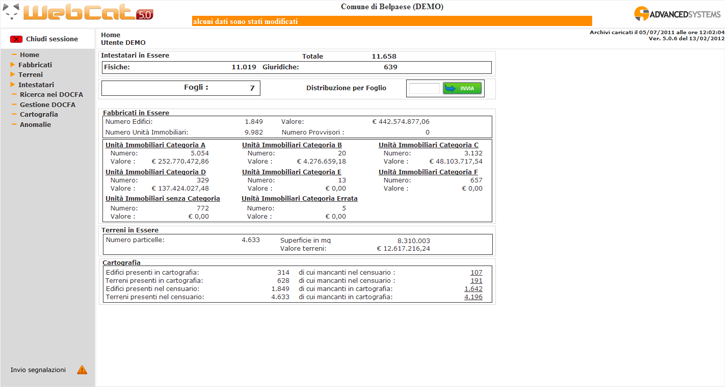Click the Home breadcrumb above Utente DEMO
The height and width of the screenshot is (387, 725).
tap(111, 35)
